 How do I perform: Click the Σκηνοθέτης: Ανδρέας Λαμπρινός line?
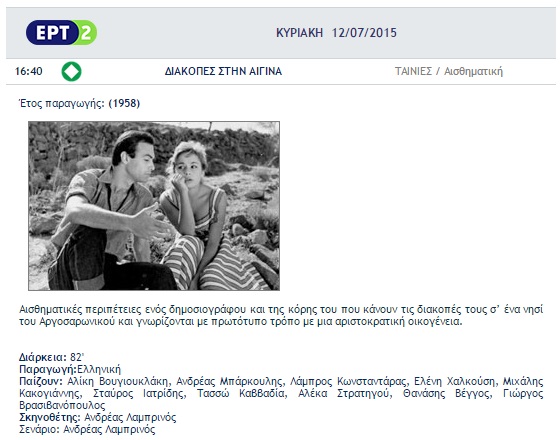(x=98, y=418)
